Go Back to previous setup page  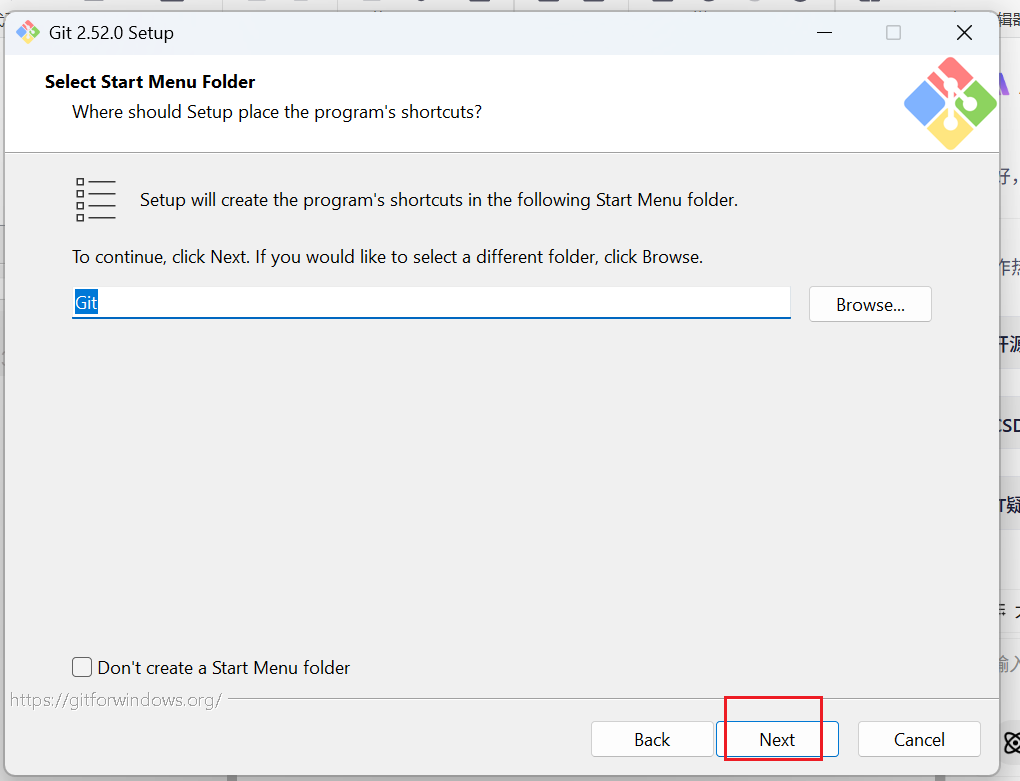[652, 739]
